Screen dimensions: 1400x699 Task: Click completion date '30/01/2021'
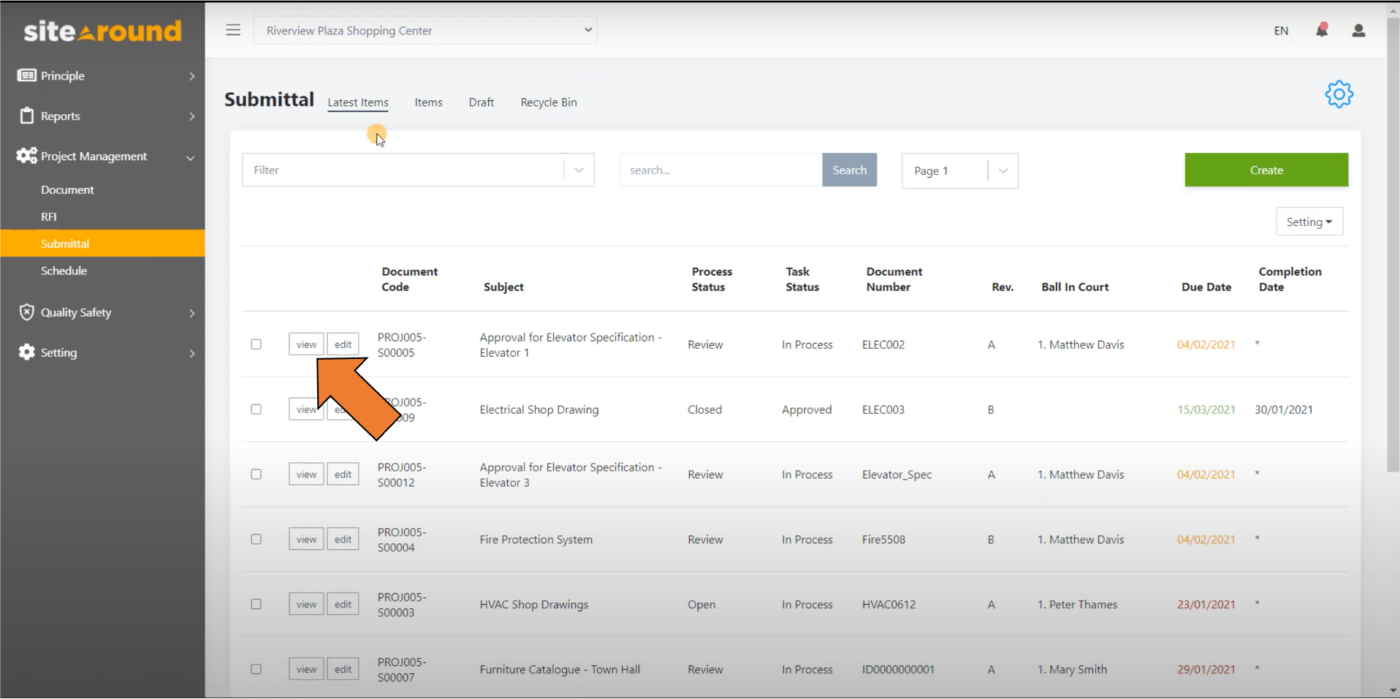point(1284,409)
